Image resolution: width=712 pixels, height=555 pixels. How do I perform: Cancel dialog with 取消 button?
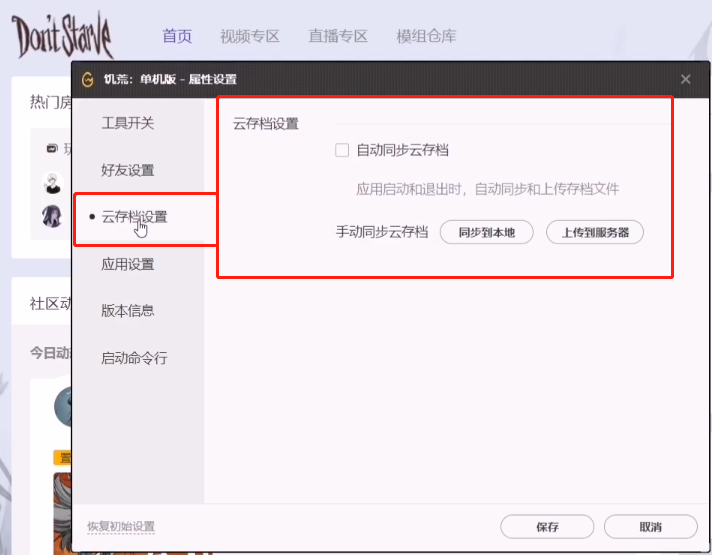click(x=650, y=527)
